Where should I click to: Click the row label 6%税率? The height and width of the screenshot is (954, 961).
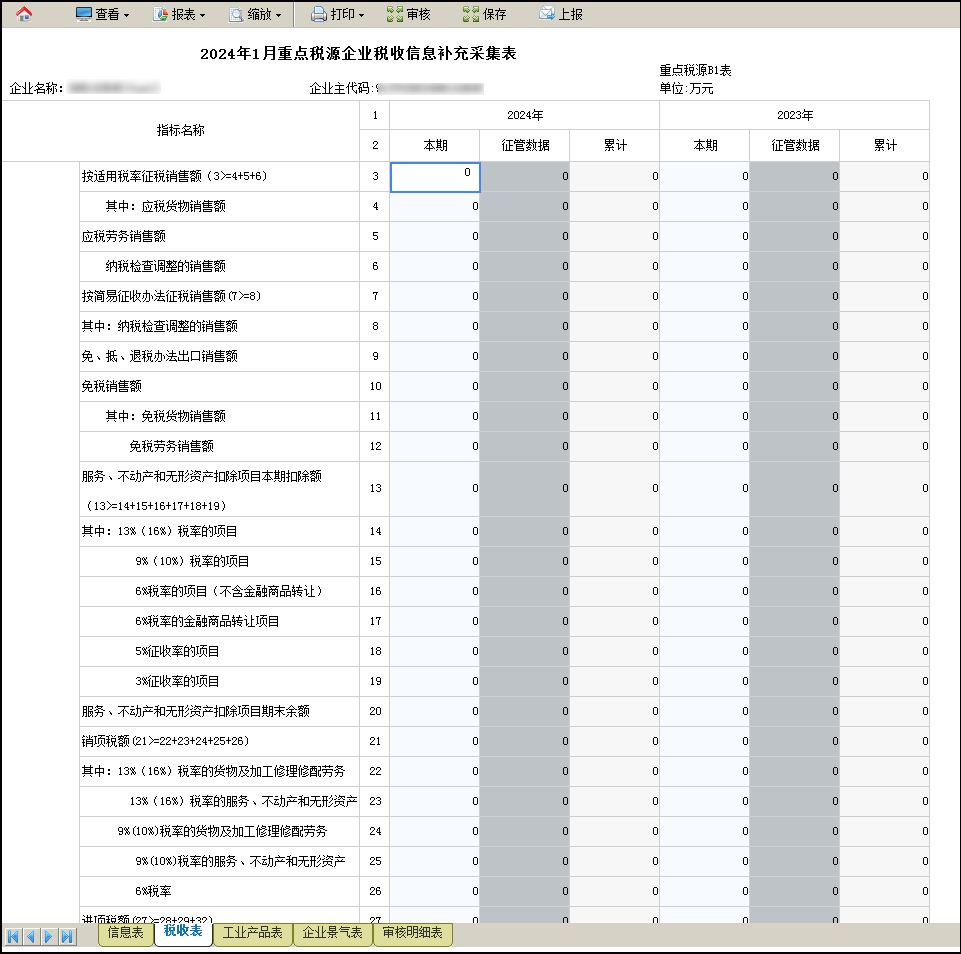click(153, 892)
